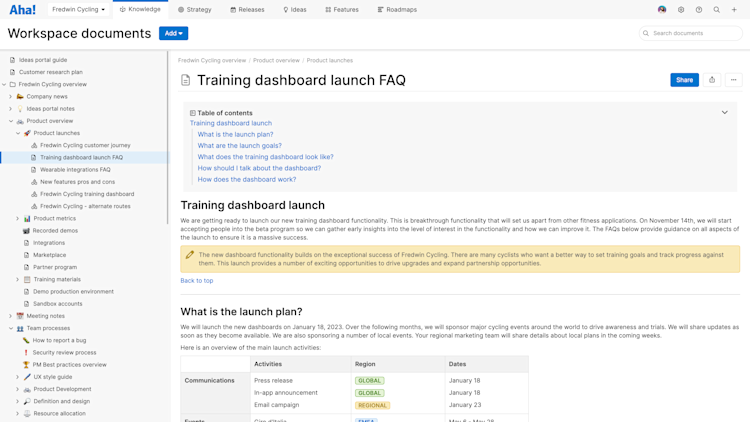Click the Table of contents list icon
The height and width of the screenshot is (422, 750).
193,113
